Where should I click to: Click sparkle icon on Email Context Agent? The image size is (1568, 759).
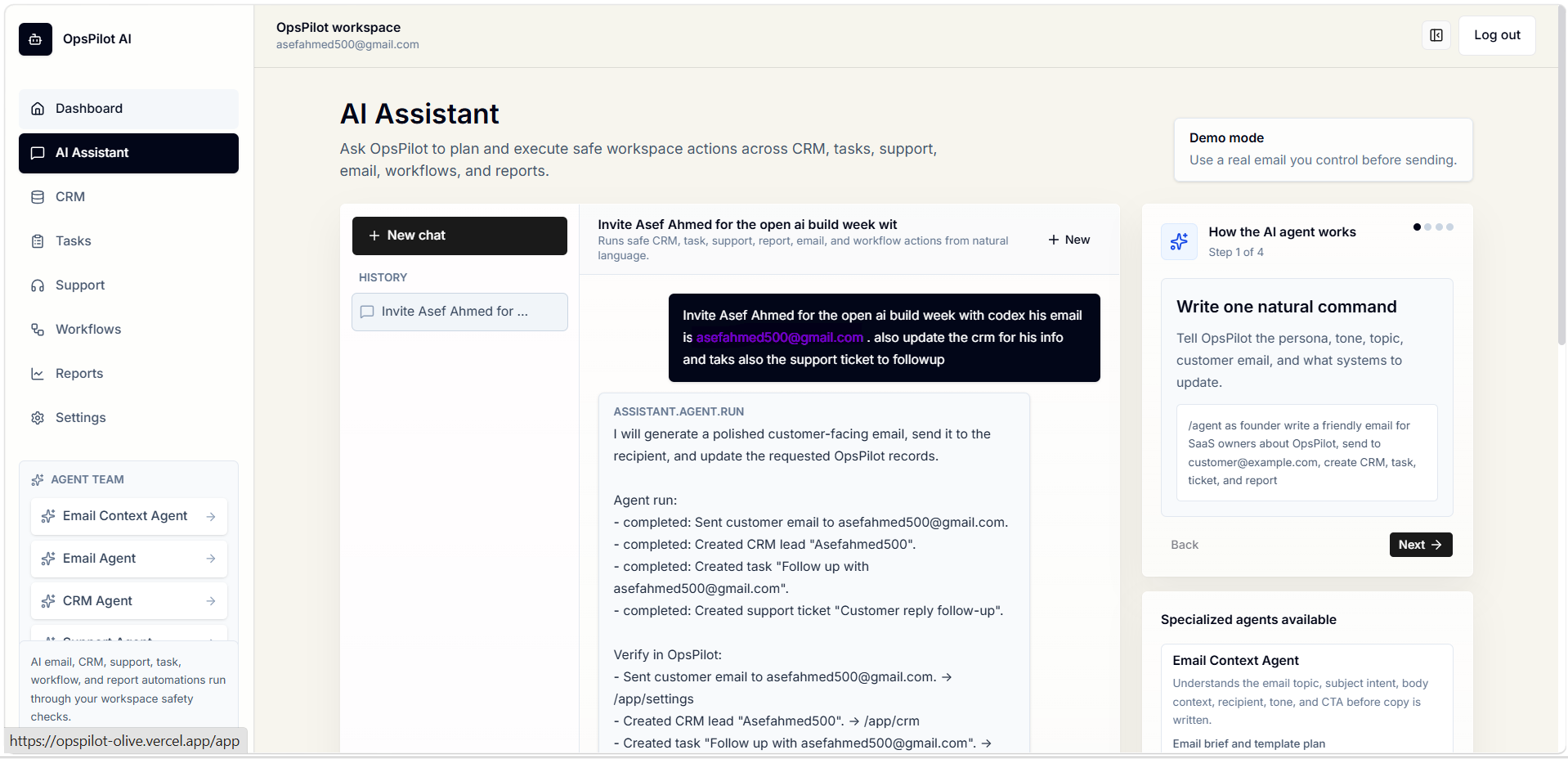48,516
